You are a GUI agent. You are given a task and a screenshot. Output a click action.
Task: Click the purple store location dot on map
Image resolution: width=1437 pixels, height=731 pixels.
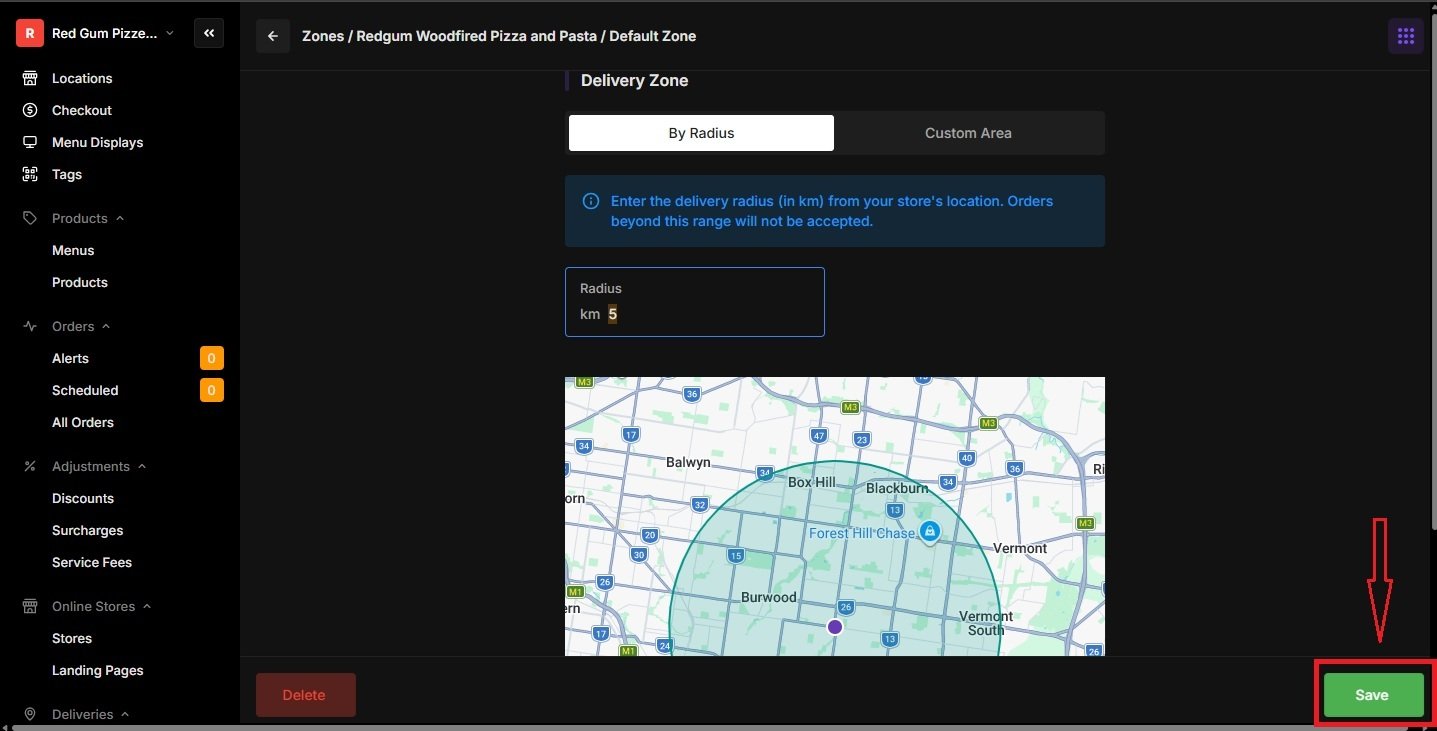(835, 627)
